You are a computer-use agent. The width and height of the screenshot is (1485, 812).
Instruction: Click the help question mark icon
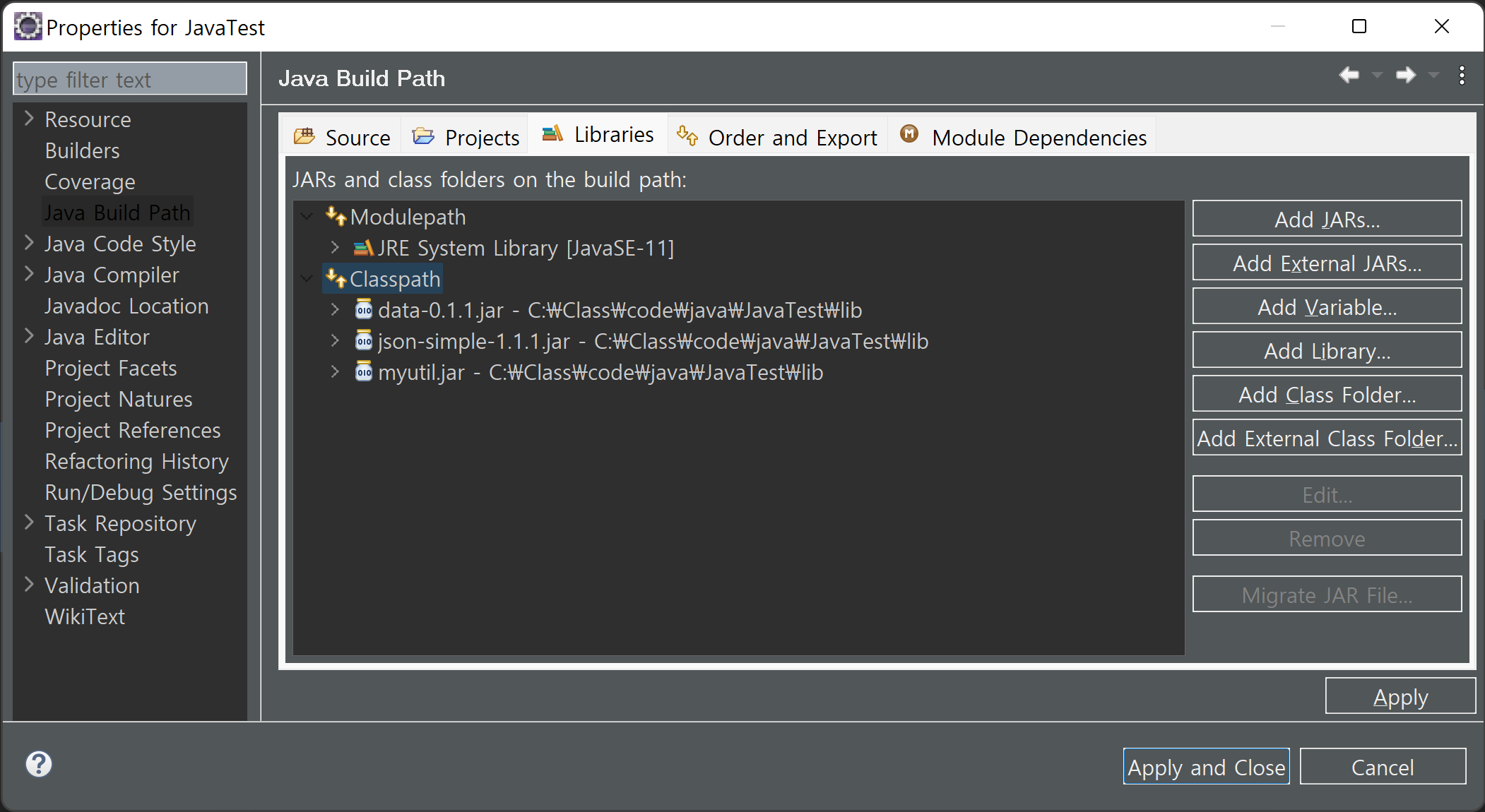39,764
